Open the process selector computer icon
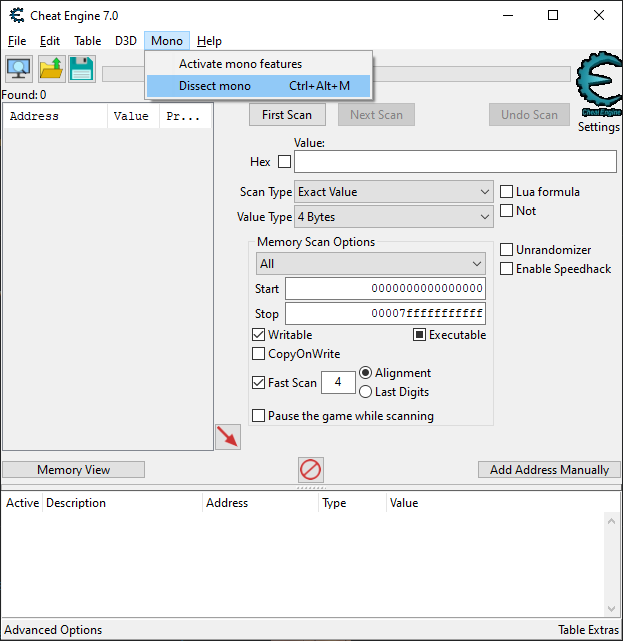623x641 pixels. 19,69
